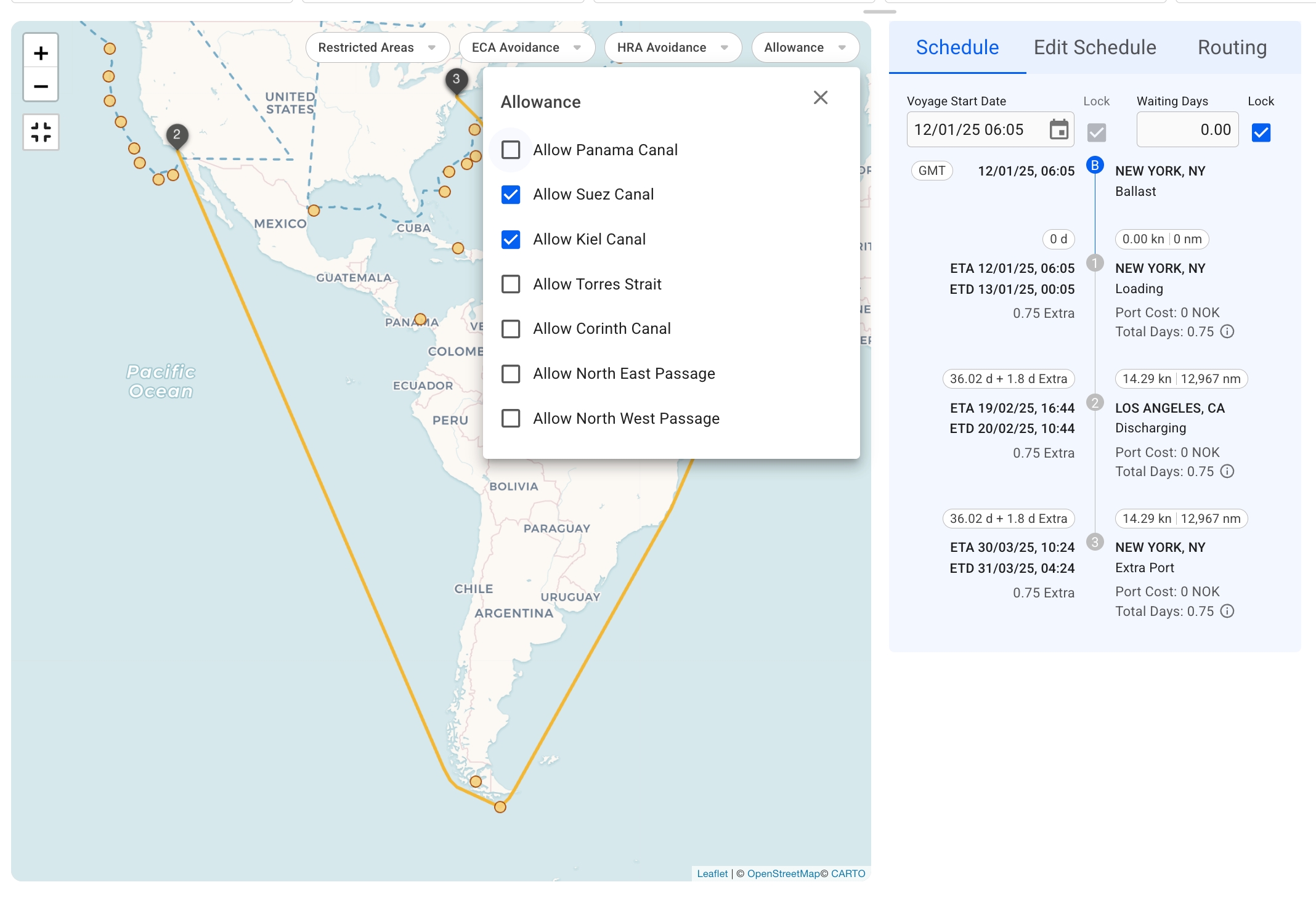Click the Waiting Days input field
Image resolution: width=1316 pixels, height=898 pixels.
click(1187, 129)
